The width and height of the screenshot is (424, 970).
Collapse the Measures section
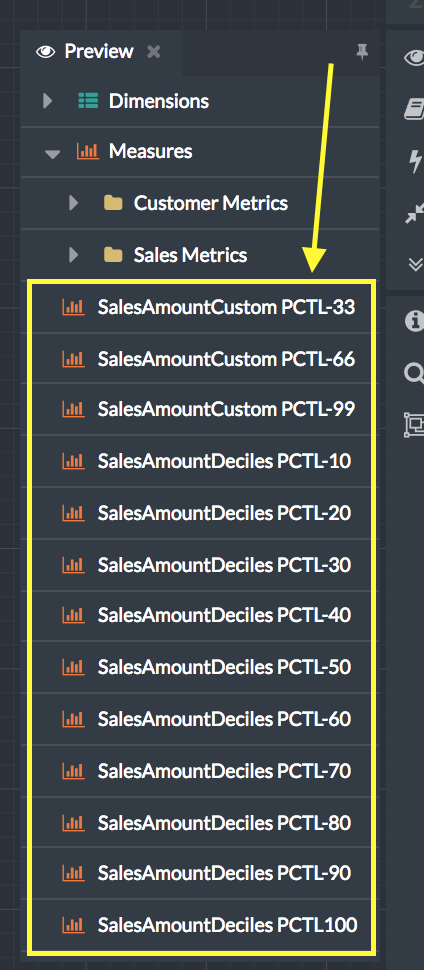point(52,153)
